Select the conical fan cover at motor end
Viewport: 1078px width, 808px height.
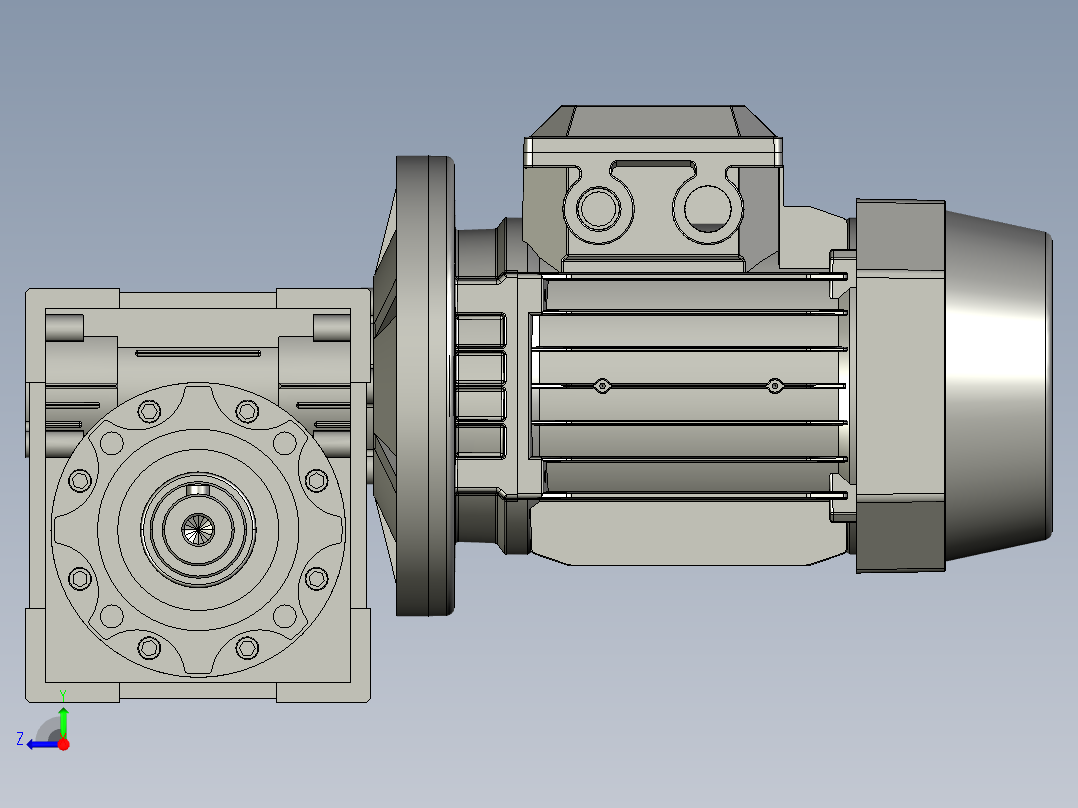(998, 385)
